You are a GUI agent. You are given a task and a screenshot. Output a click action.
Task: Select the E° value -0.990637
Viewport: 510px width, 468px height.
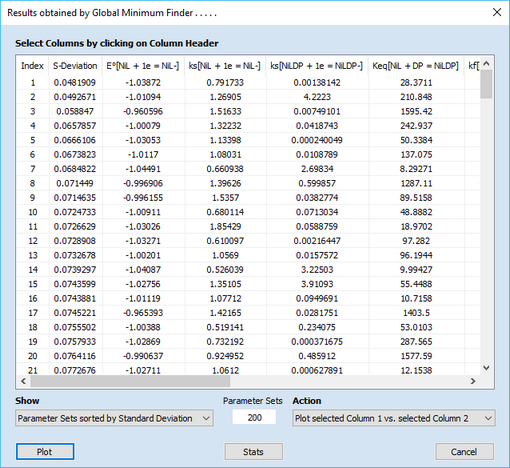tap(143, 356)
